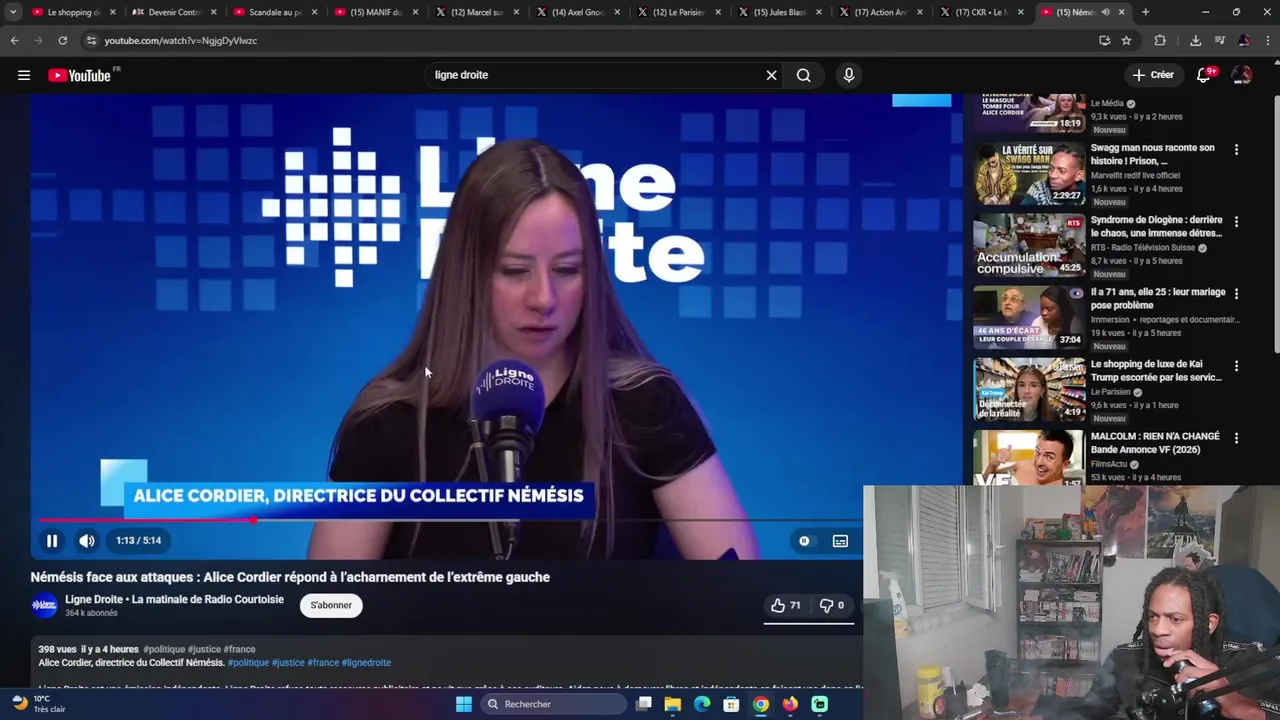Close the '(15) Jules Blast' tab
This screenshot has height=720, width=1280.
click(x=818, y=12)
